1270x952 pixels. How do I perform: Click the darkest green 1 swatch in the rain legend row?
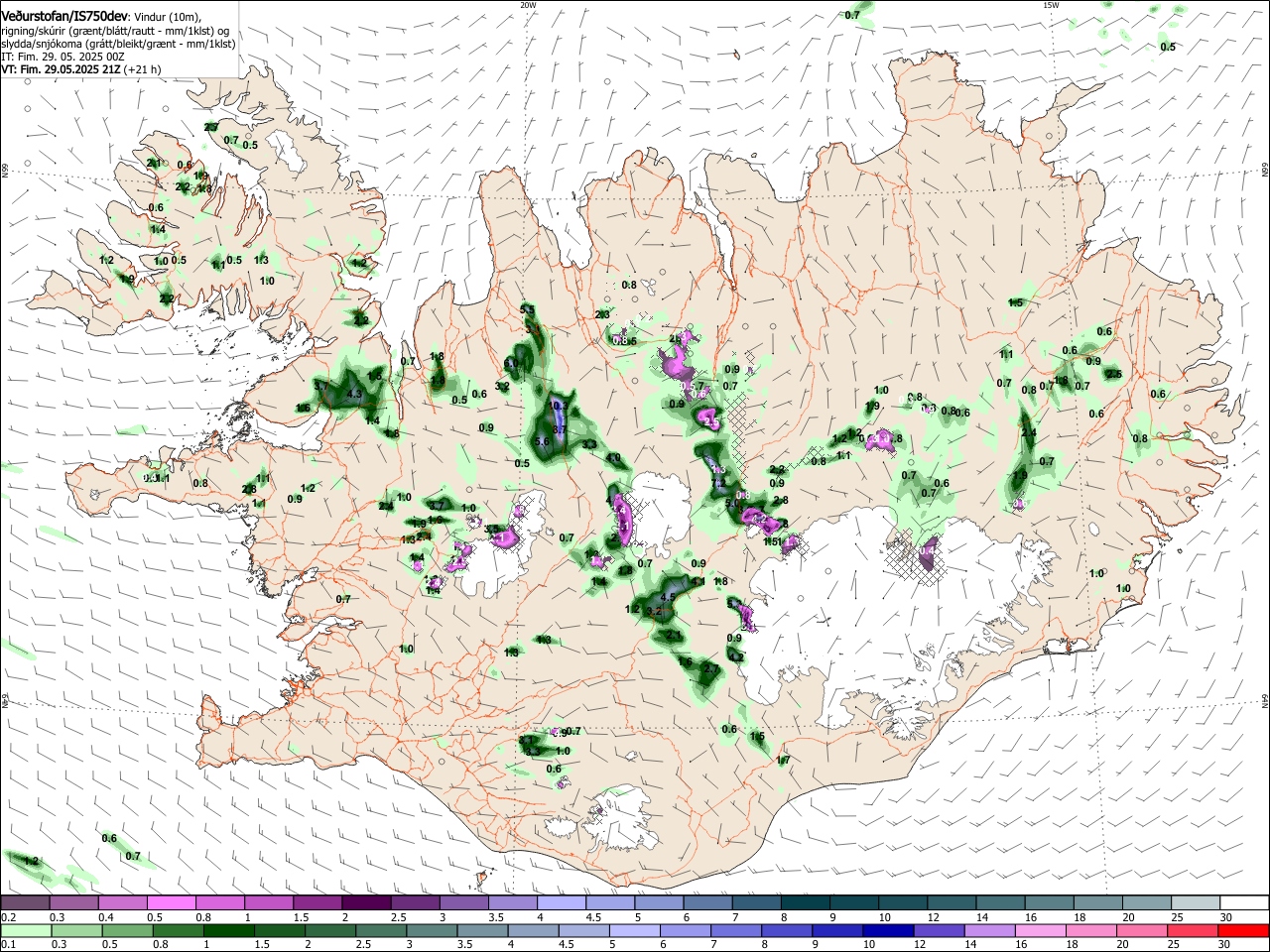[x=229, y=931]
